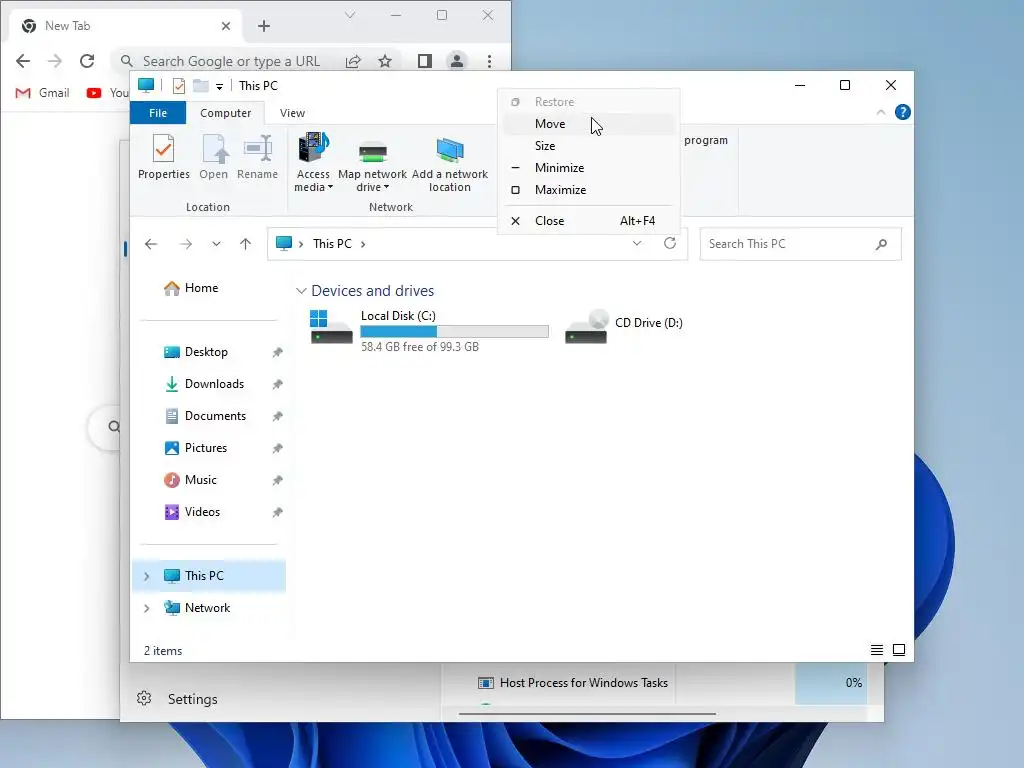Collapse the ribbon with the chevron arrow
The width and height of the screenshot is (1024, 768).
pyautogui.click(x=880, y=112)
